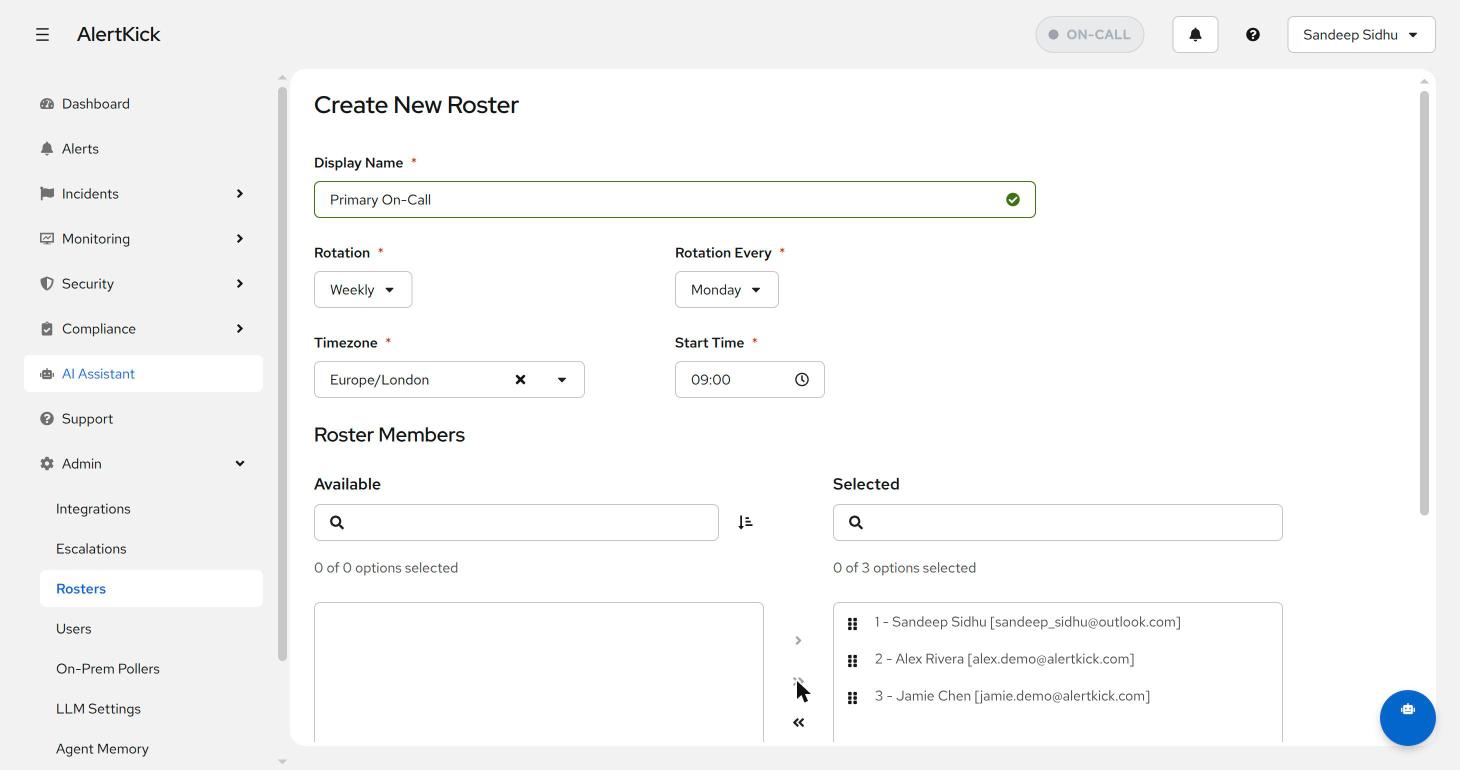Click the sidebar vertical scrollbar
The height and width of the screenshot is (770, 1460).
(282, 374)
